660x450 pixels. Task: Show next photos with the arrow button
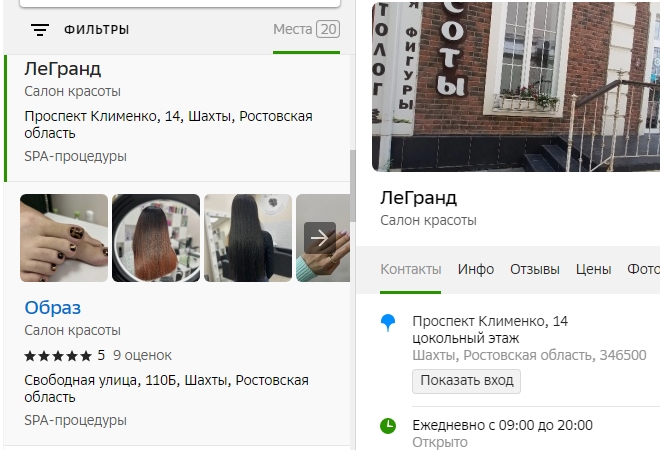click(320, 238)
